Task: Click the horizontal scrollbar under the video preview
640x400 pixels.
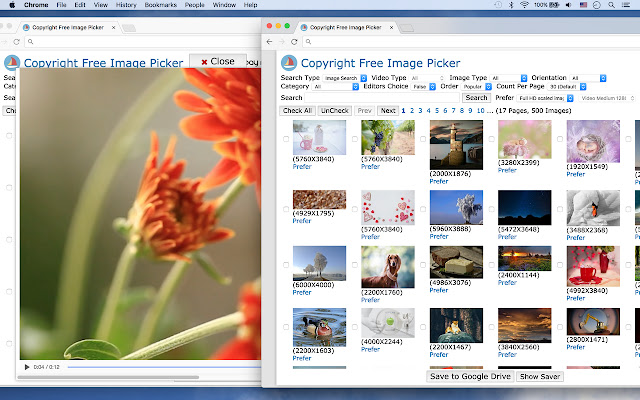Action: point(108,377)
